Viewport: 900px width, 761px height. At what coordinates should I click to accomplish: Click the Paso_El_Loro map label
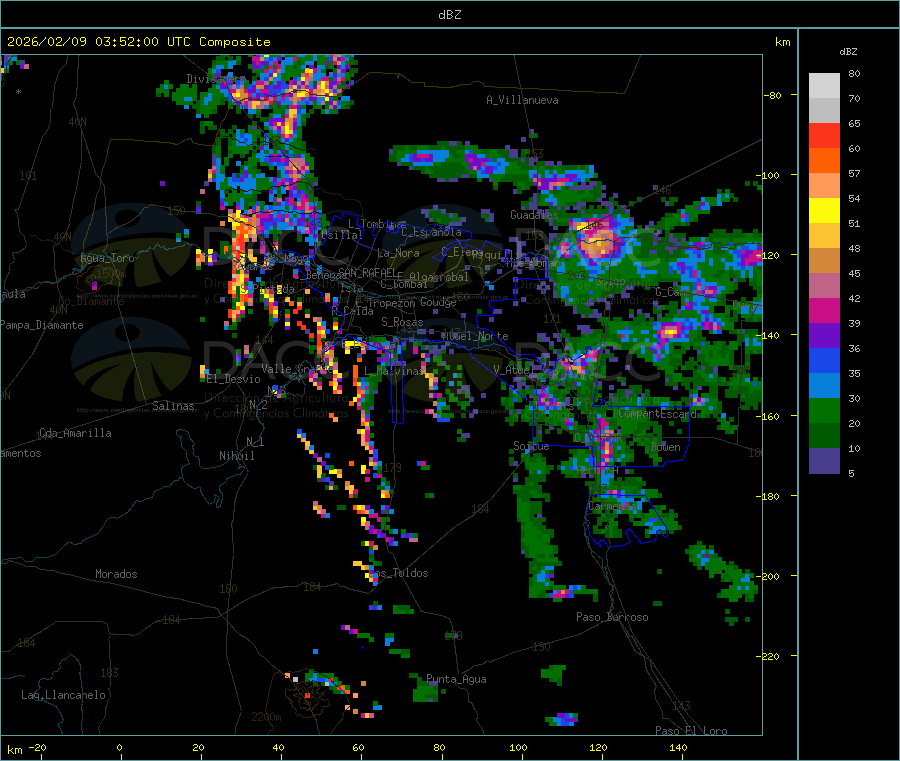(691, 731)
